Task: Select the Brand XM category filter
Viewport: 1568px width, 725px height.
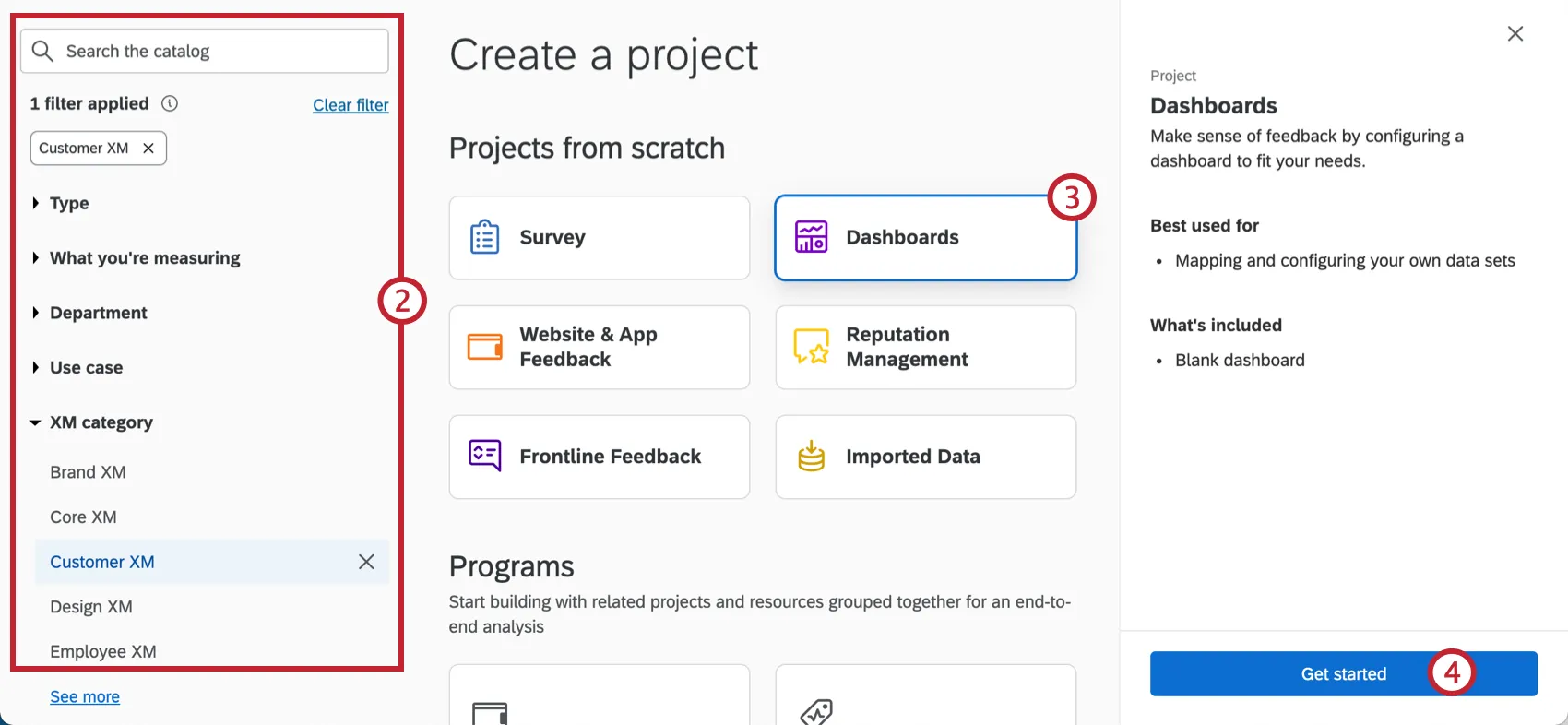Action: pos(88,471)
